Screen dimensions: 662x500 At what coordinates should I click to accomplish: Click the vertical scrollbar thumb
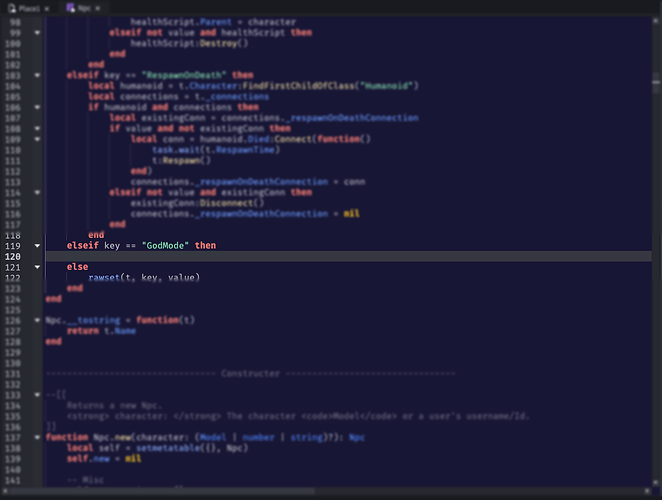point(656,81)
